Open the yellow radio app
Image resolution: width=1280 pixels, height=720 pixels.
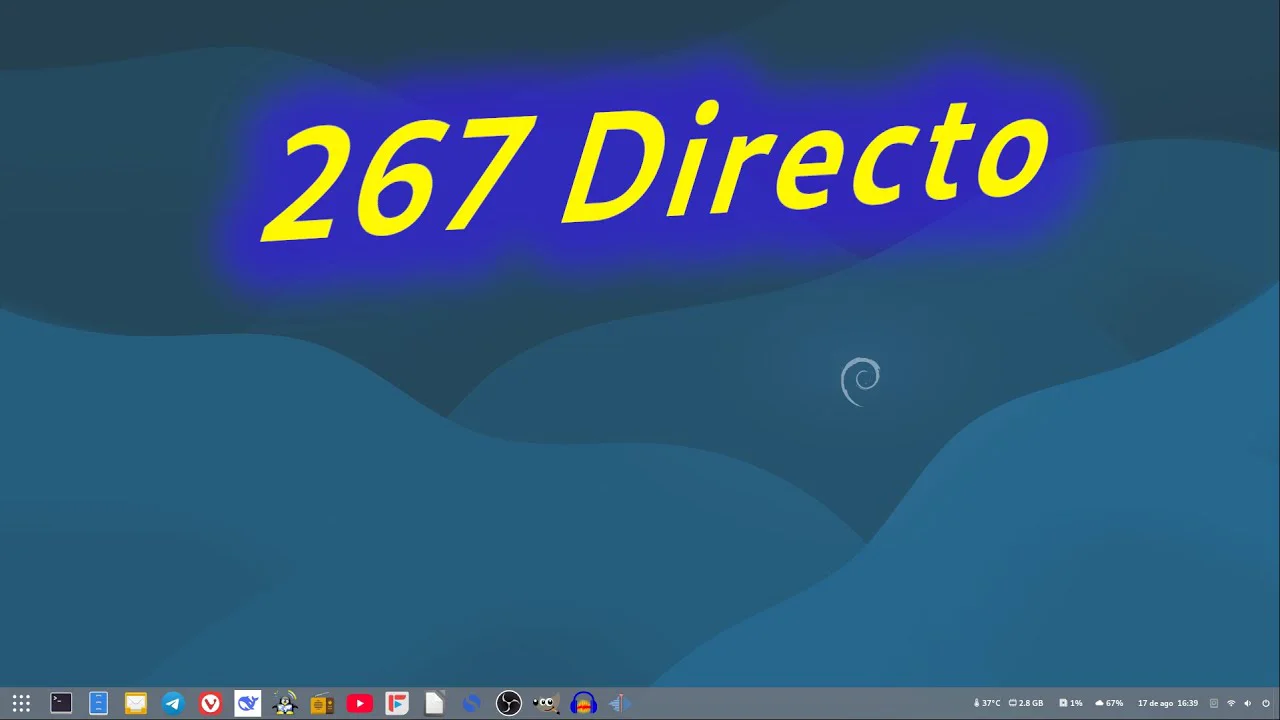tap(322, 704)
